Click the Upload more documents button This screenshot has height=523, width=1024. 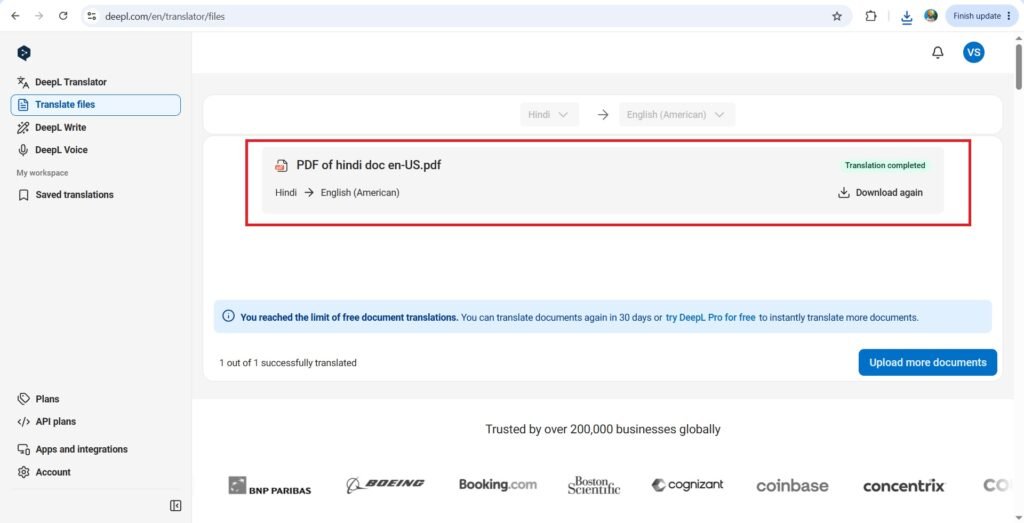tap(927, 362)
